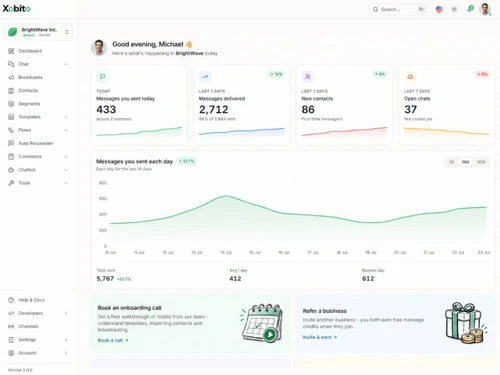Viewport: 500px width, 375px height.
Task: Click the Commerce bag icon
Action: tap(11, 156)
